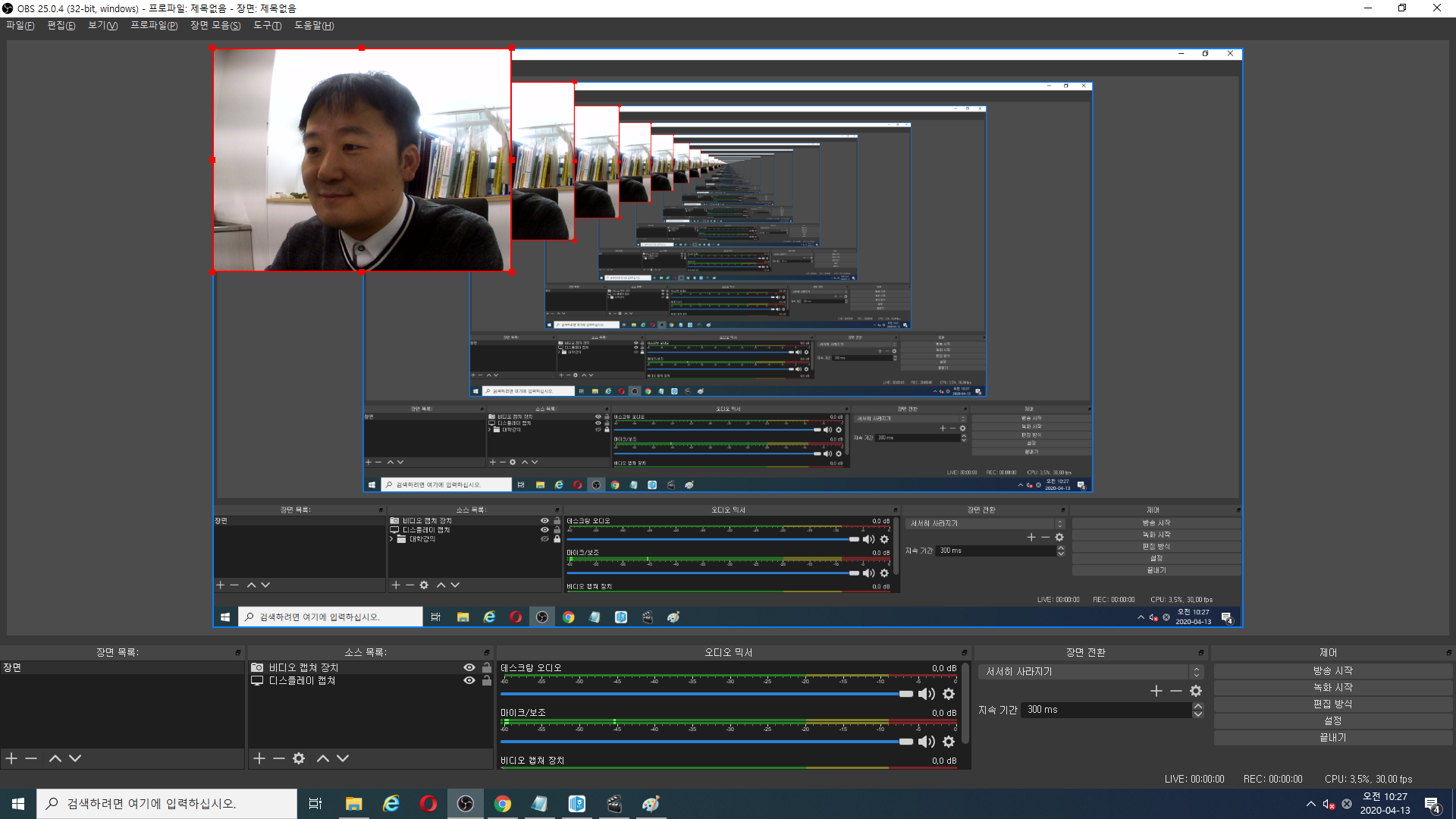Open source properties gear in 소스 목록

299,758
